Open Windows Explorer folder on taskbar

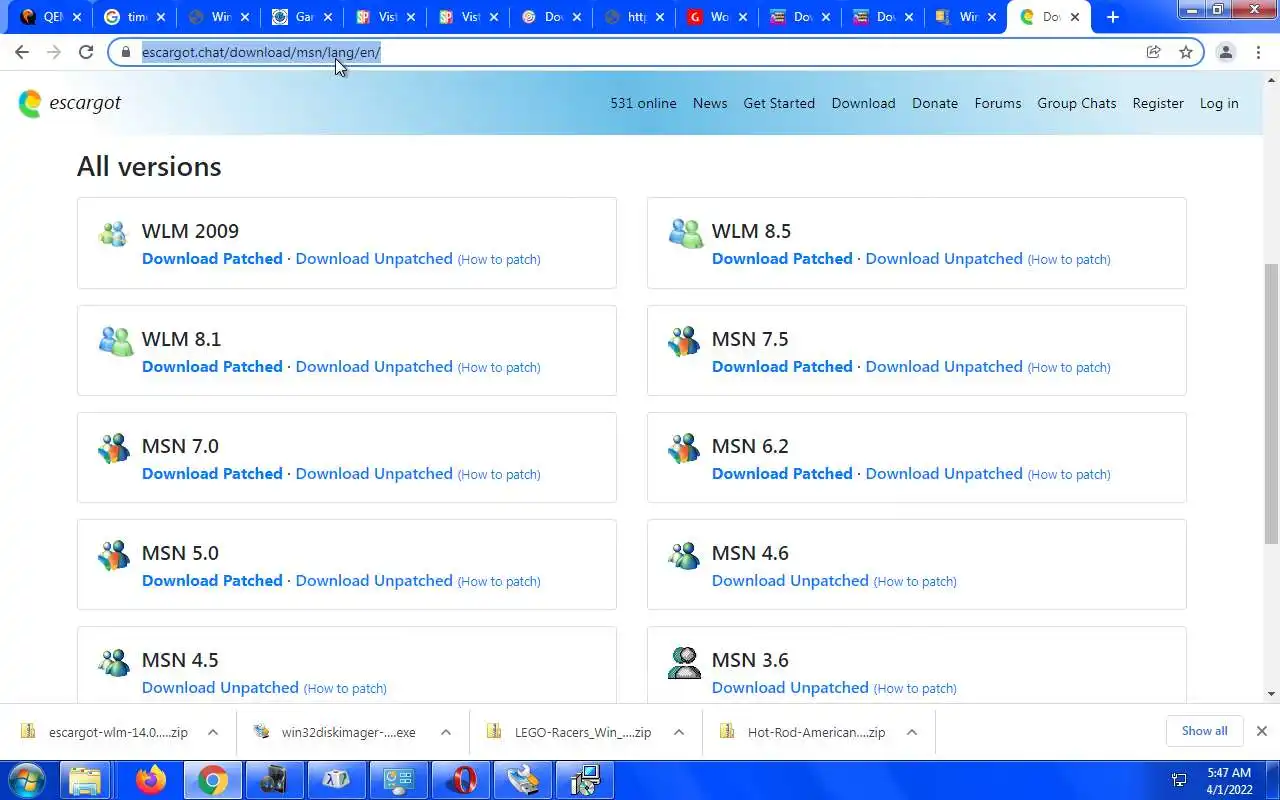click(87, 780)
